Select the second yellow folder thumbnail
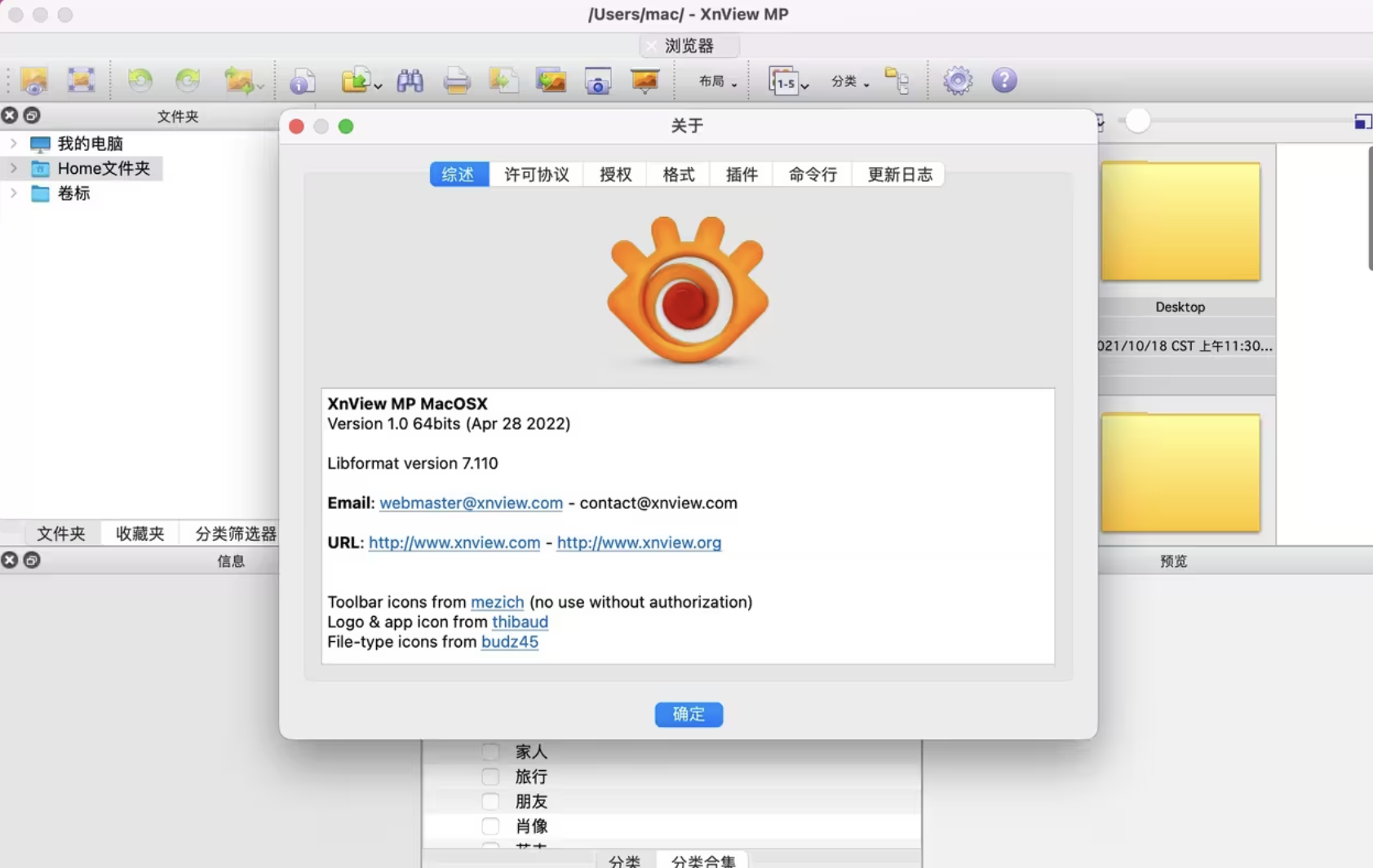Image resolution: width=1373 pixels, height=868 pixels. [1180, 472]
